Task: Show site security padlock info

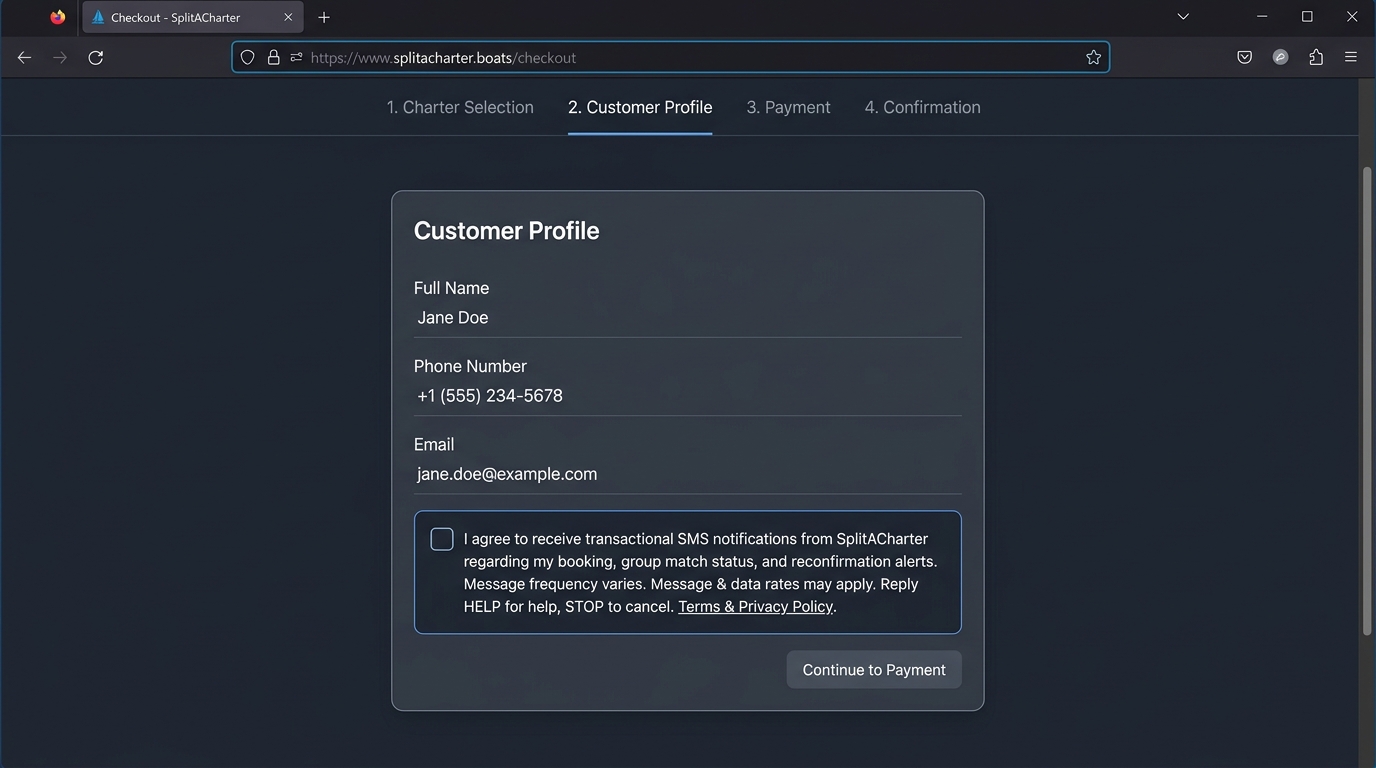Action: 273,58
